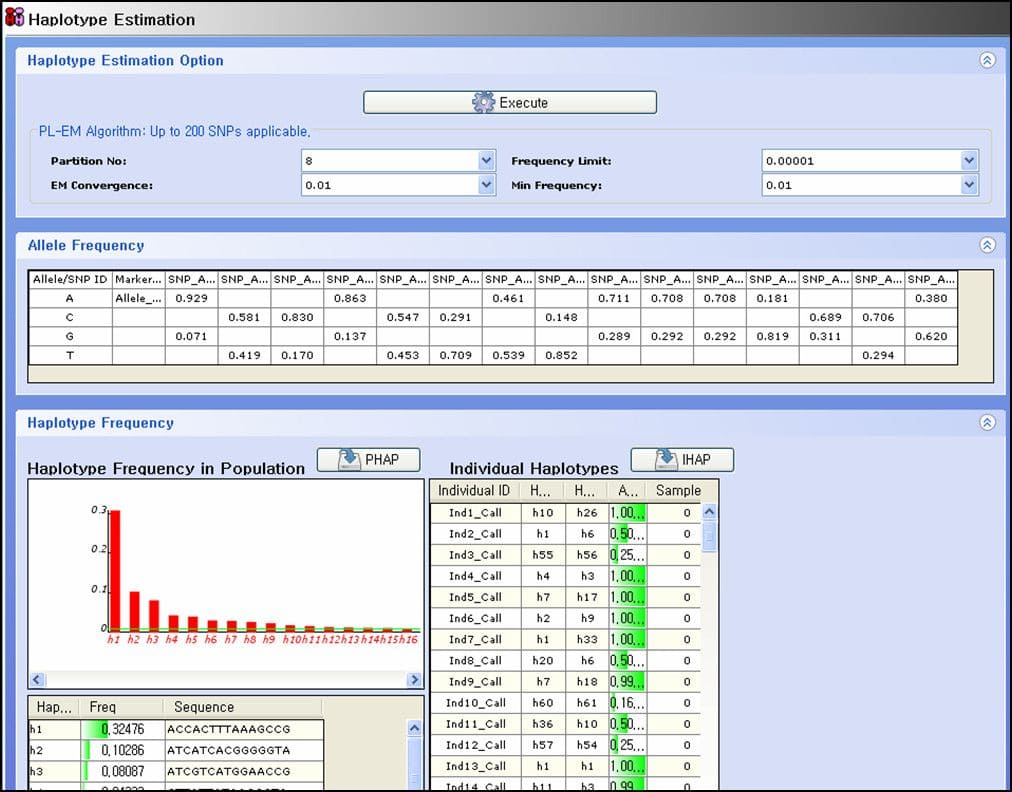
Task: Open the Min Frequency dropdown
Action: [968, 185]
